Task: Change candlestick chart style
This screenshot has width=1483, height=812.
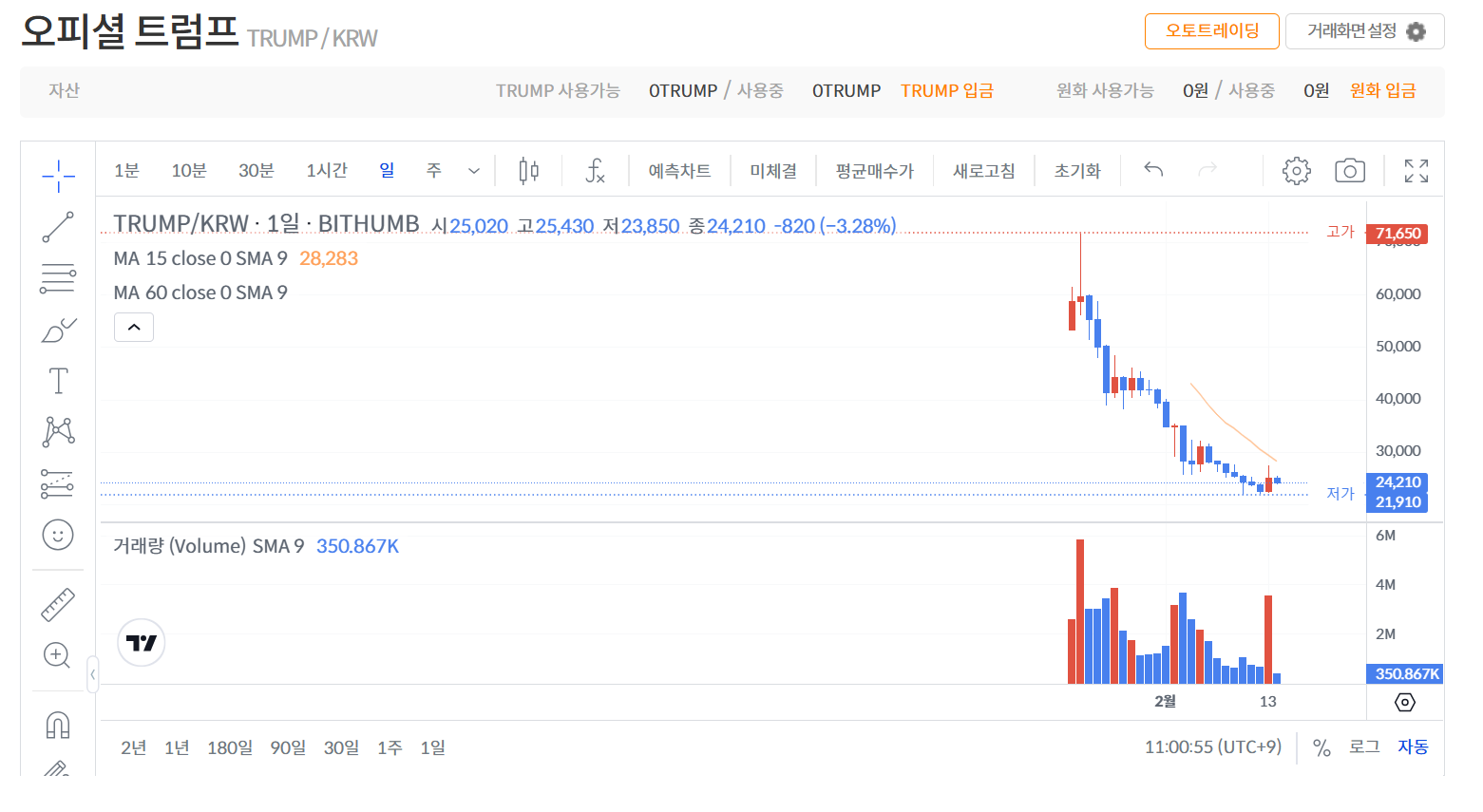Action: coord(529,171)
